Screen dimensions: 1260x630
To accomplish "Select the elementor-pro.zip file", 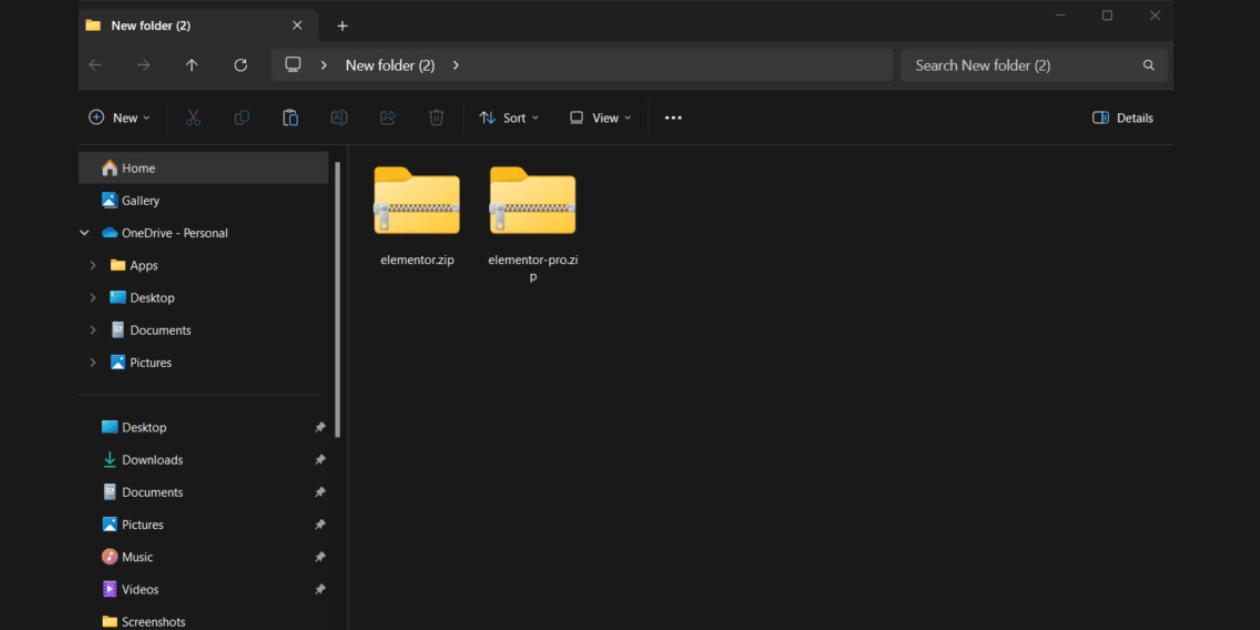I will click(533, 224).
